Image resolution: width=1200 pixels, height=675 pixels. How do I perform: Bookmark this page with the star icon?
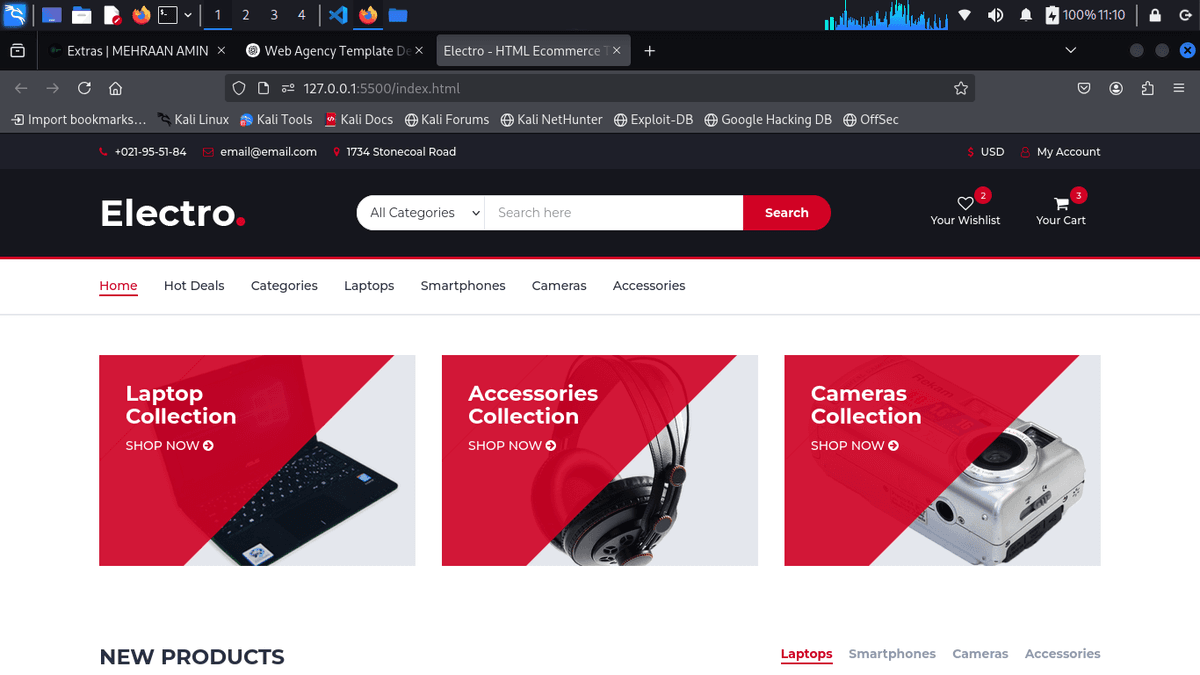[x=961, y=88]
